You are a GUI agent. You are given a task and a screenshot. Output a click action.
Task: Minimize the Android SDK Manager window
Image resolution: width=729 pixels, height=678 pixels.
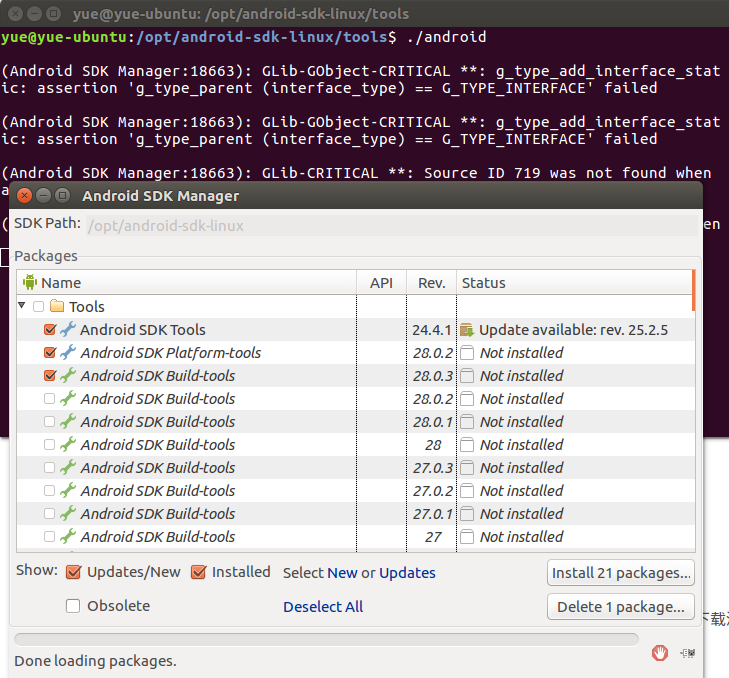point(43,195)
